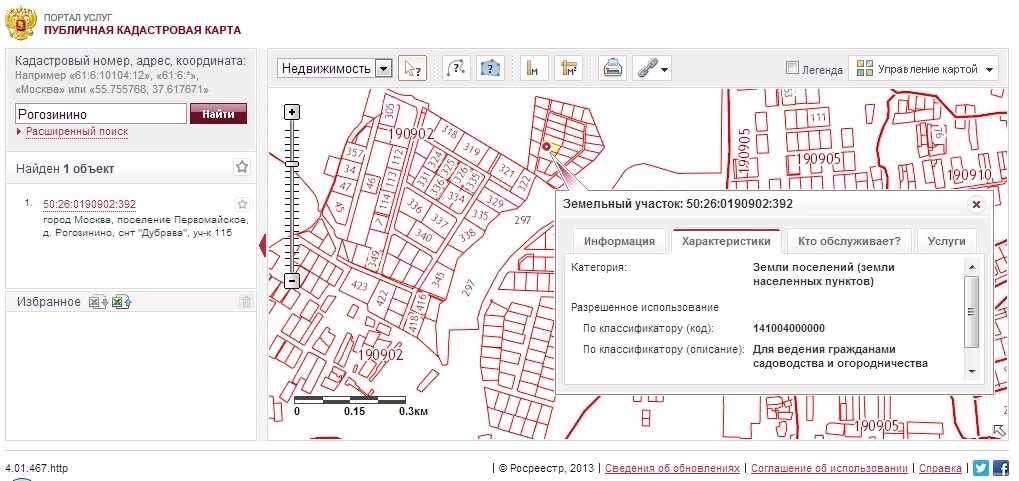Click the map marker on the selected parcel
The image size is (1019, 481).
[547, 148]
